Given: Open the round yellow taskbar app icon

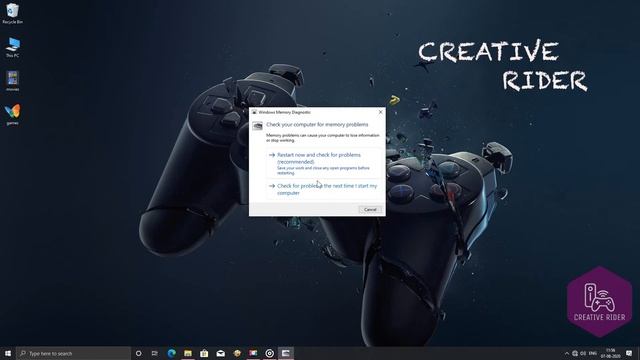Looking at the screenshot, I should (x=237, y=353).
